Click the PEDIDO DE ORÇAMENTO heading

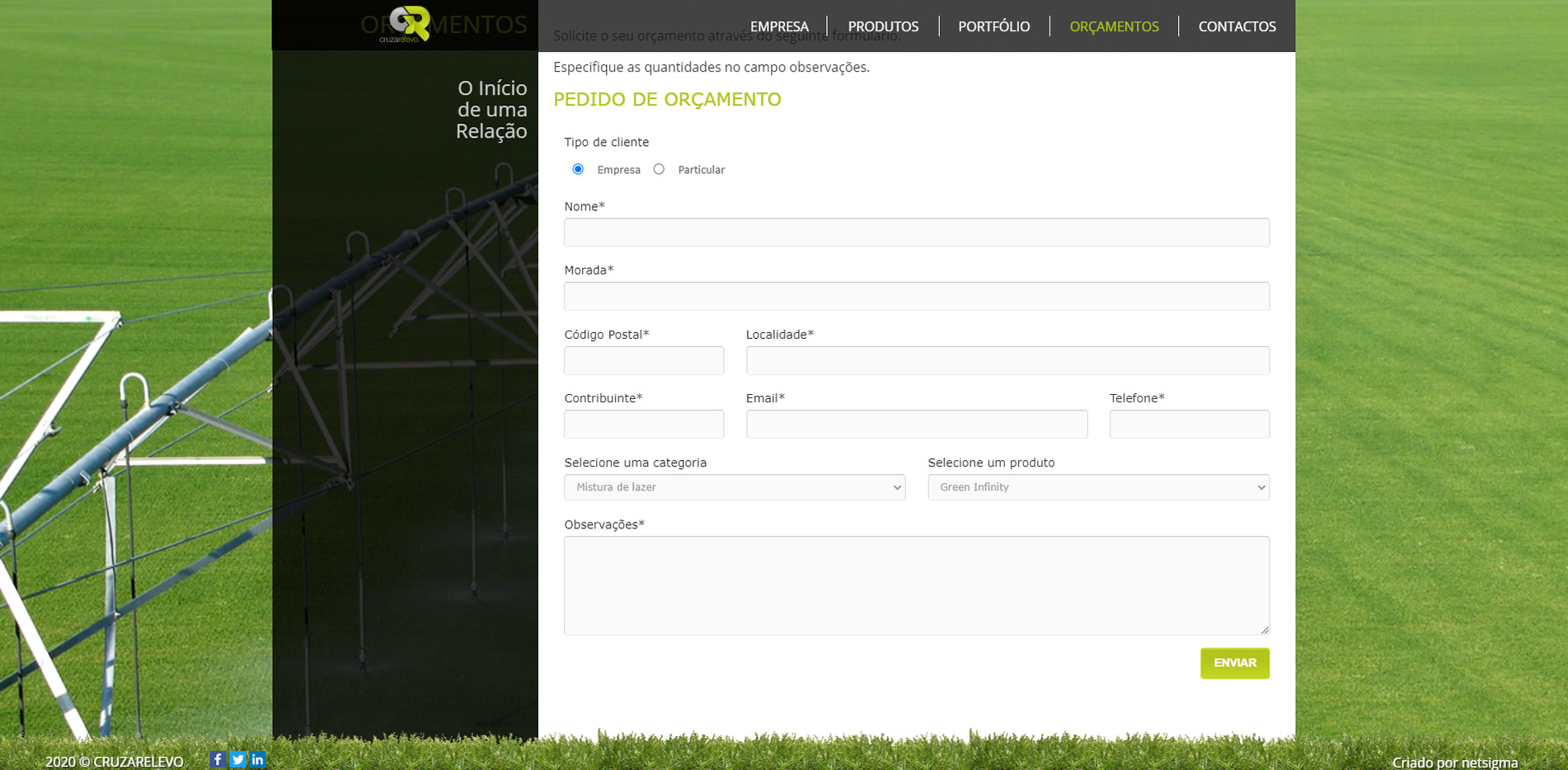[x=667, y=99]
